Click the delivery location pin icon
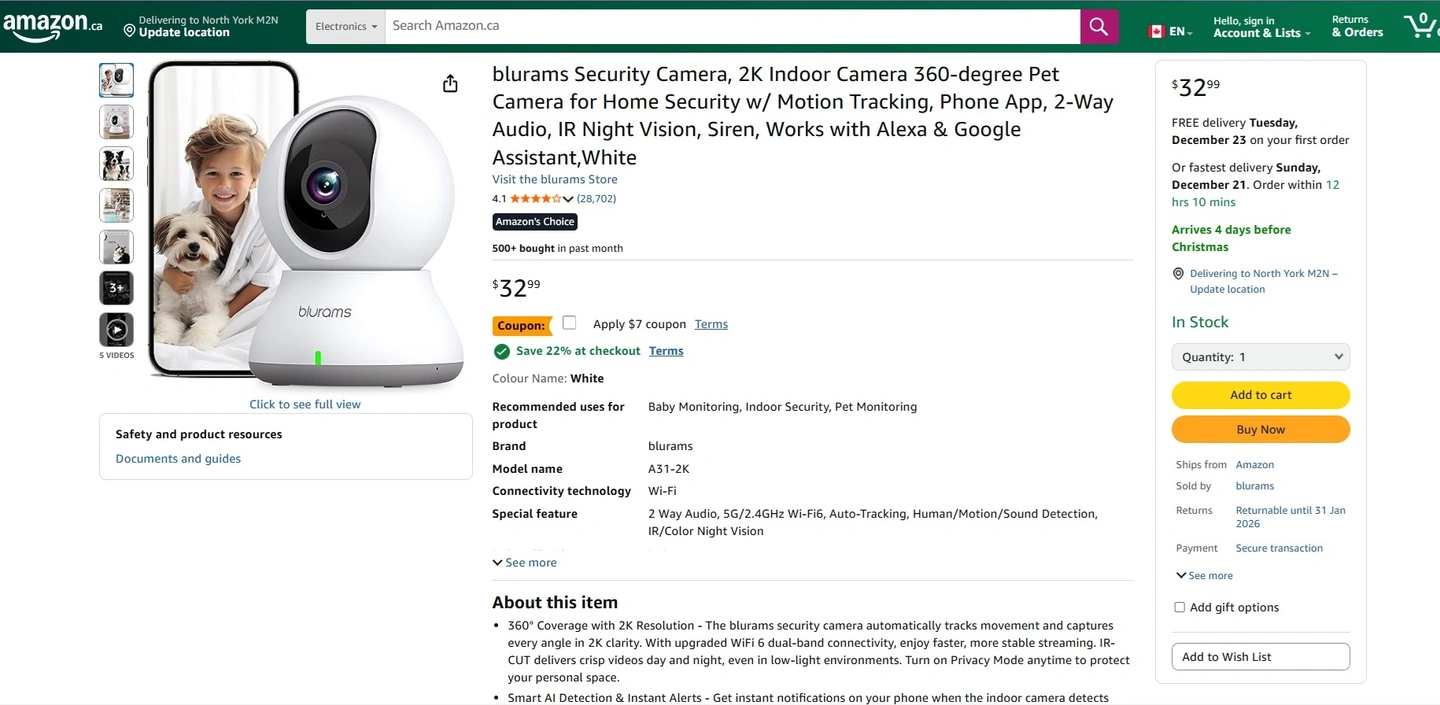The width and height of the screenshot is (1440, 705). pos(129,31)
